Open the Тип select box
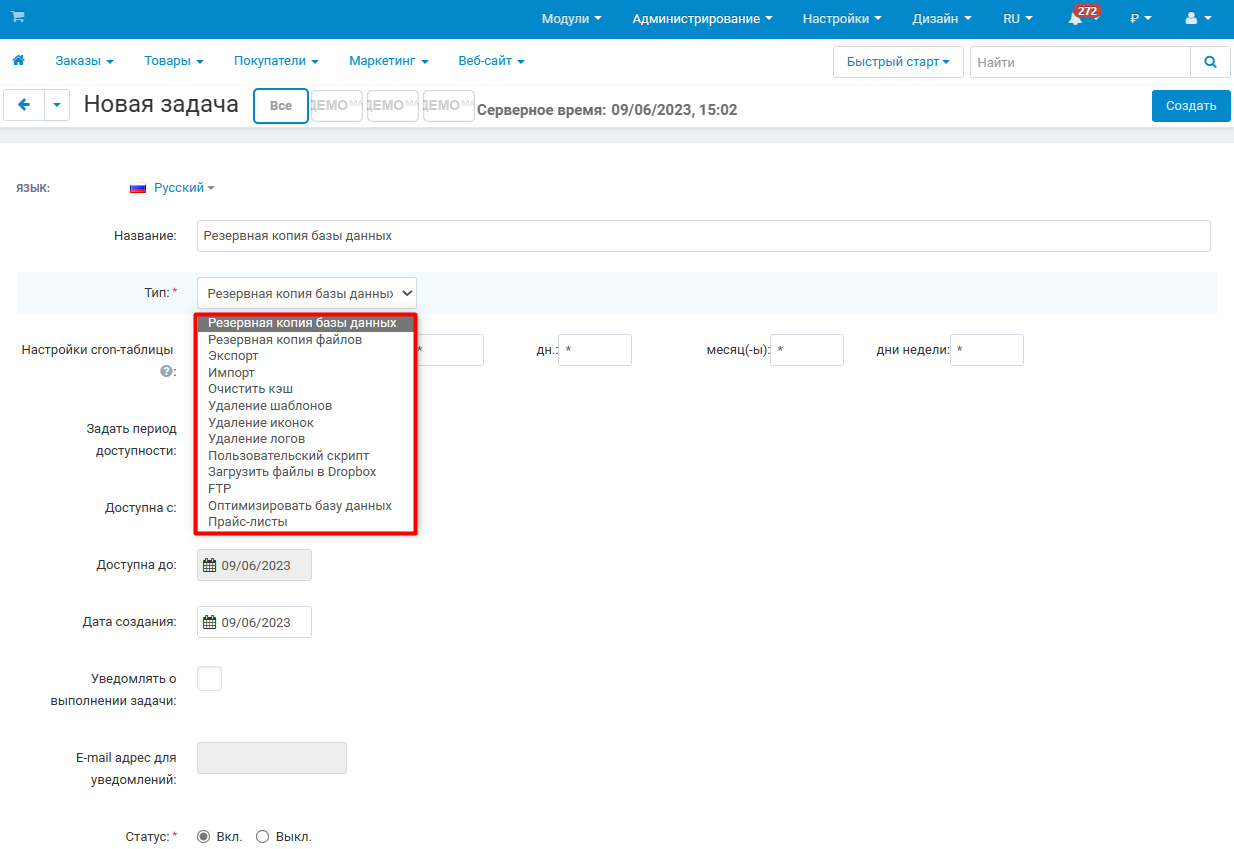This screenshot has width=1234, height=849. (x=307, y=293)
